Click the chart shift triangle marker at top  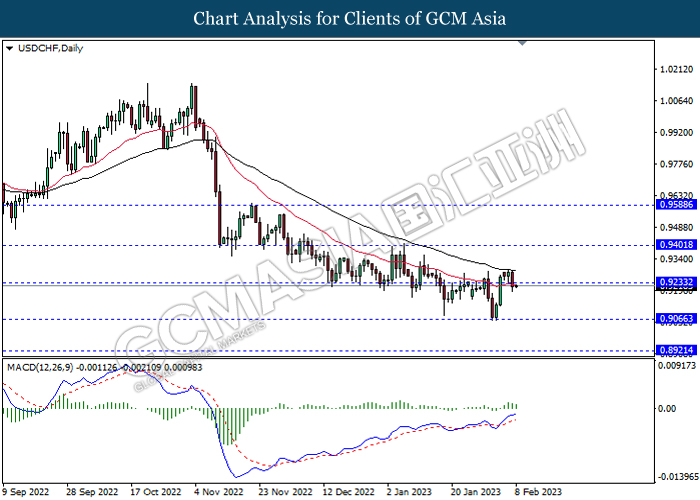522,43
